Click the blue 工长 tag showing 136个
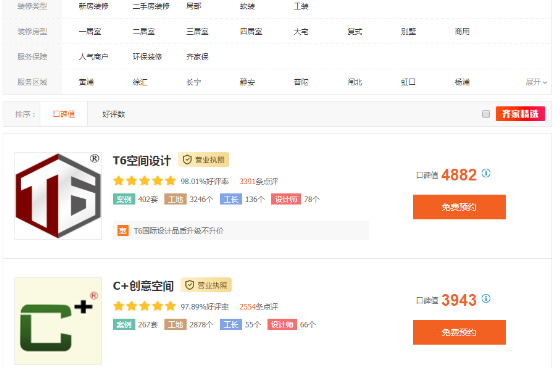 [x=231, y=199]
